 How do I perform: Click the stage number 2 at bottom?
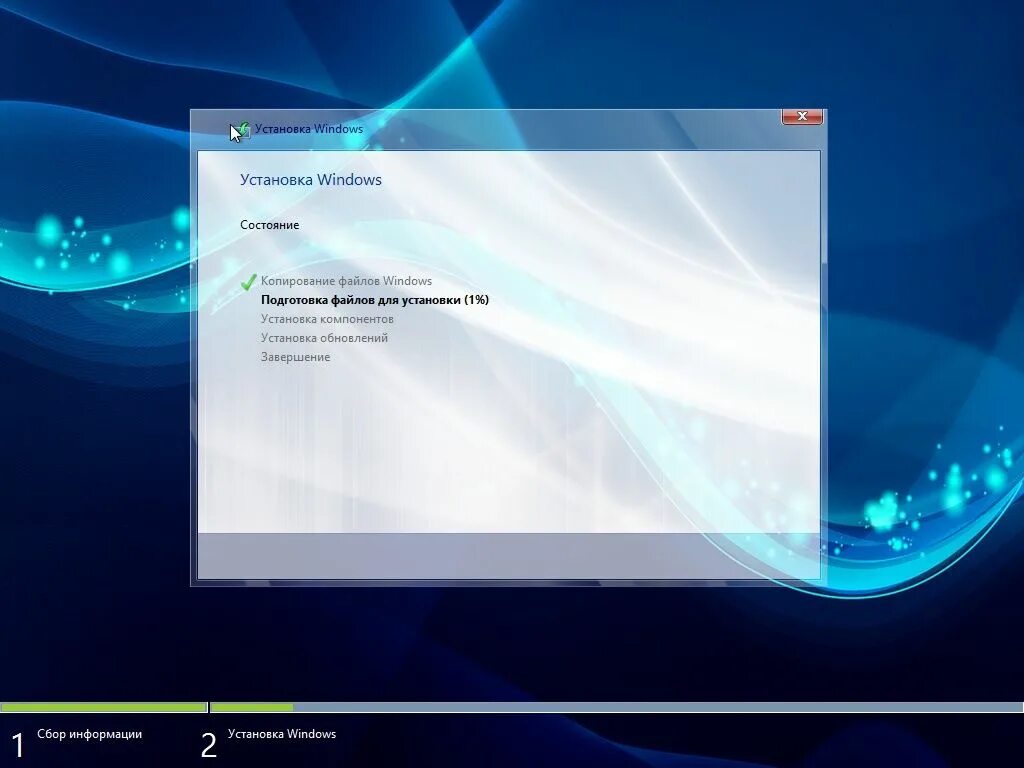[208, 746]
